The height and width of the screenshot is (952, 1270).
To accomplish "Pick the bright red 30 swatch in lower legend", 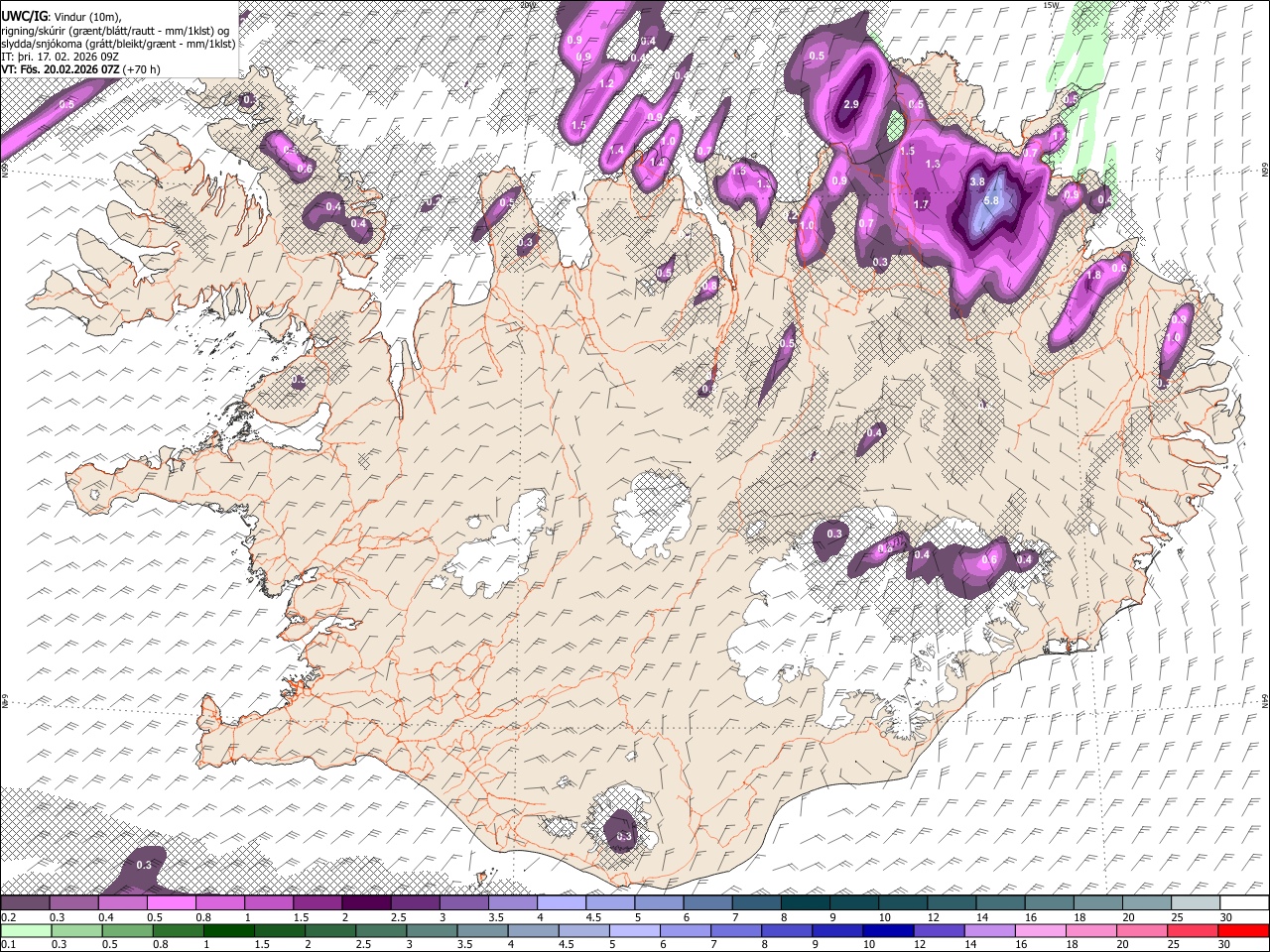I will click(x=1244, y=930).
